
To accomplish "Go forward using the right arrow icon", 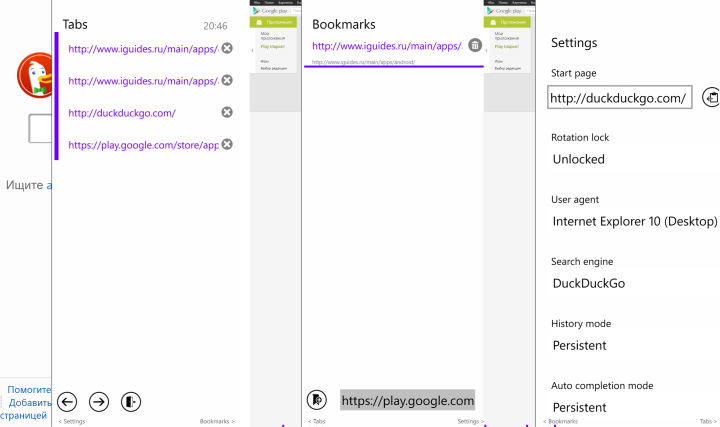I will point(99,402).
